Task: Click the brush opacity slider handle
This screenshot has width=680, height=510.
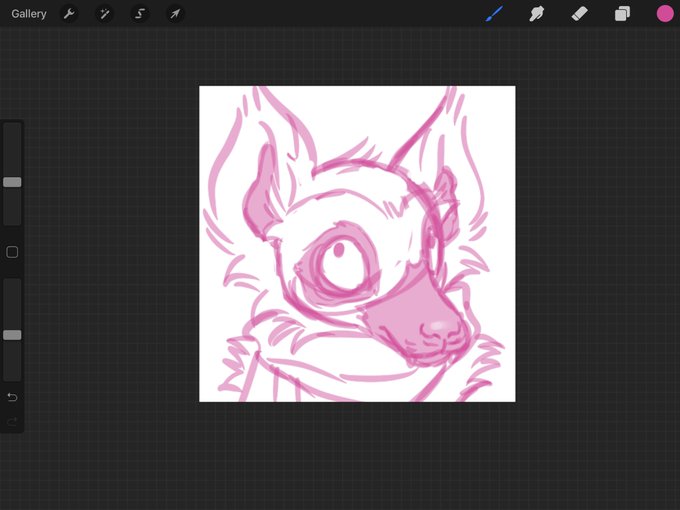Action: click(x=12, y=335)
